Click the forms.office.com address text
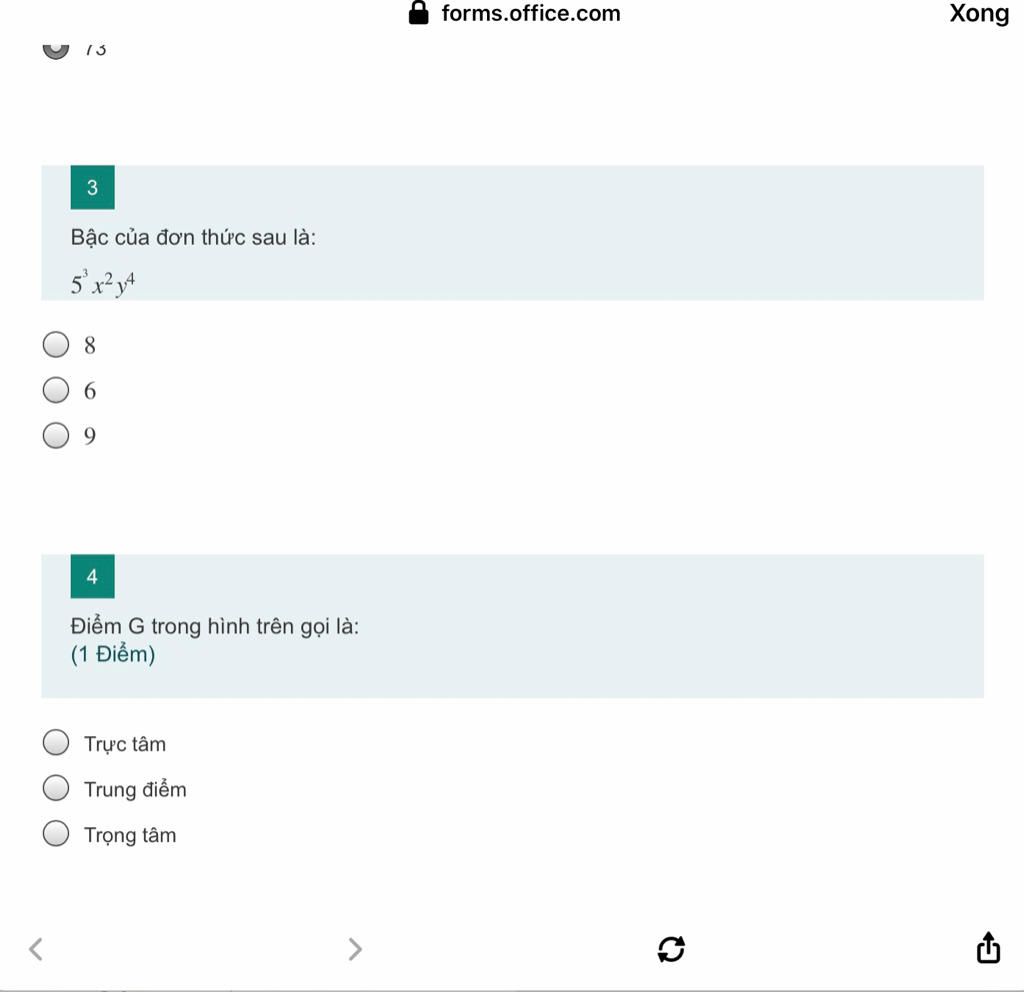Viewport: 1024px width, 992px height. 530,14
